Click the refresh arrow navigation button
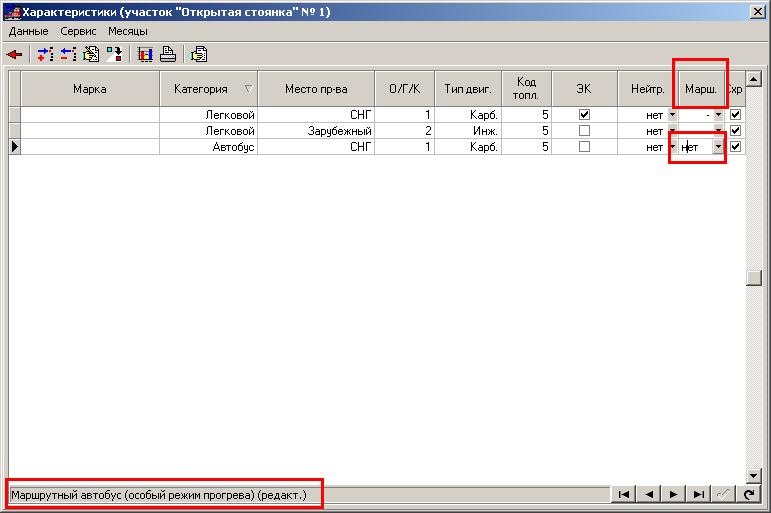 [749, 494]
